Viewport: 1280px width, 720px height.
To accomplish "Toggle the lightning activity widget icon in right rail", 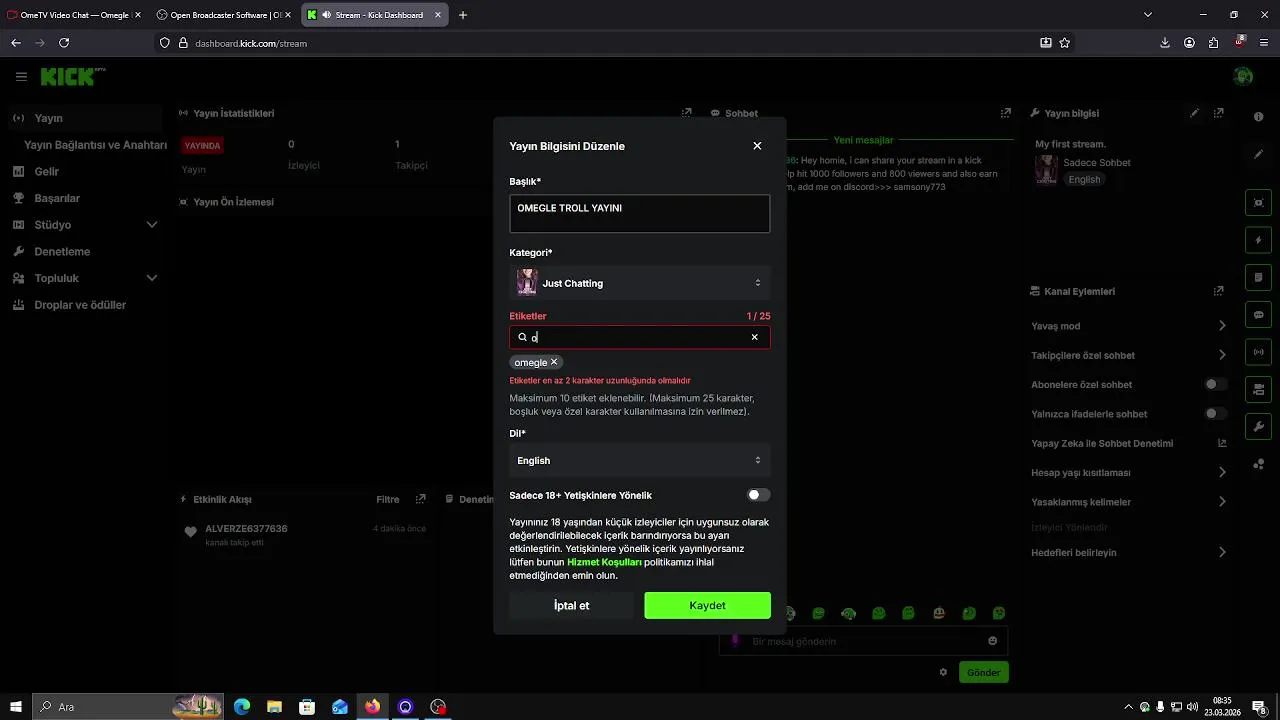I will (1258, 240).
